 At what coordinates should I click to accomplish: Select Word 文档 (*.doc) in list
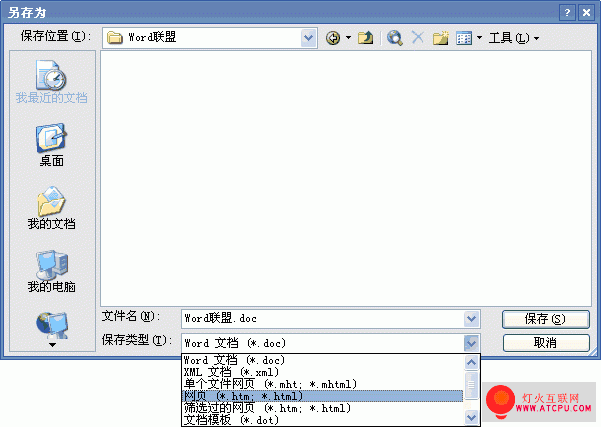[323, 360]
